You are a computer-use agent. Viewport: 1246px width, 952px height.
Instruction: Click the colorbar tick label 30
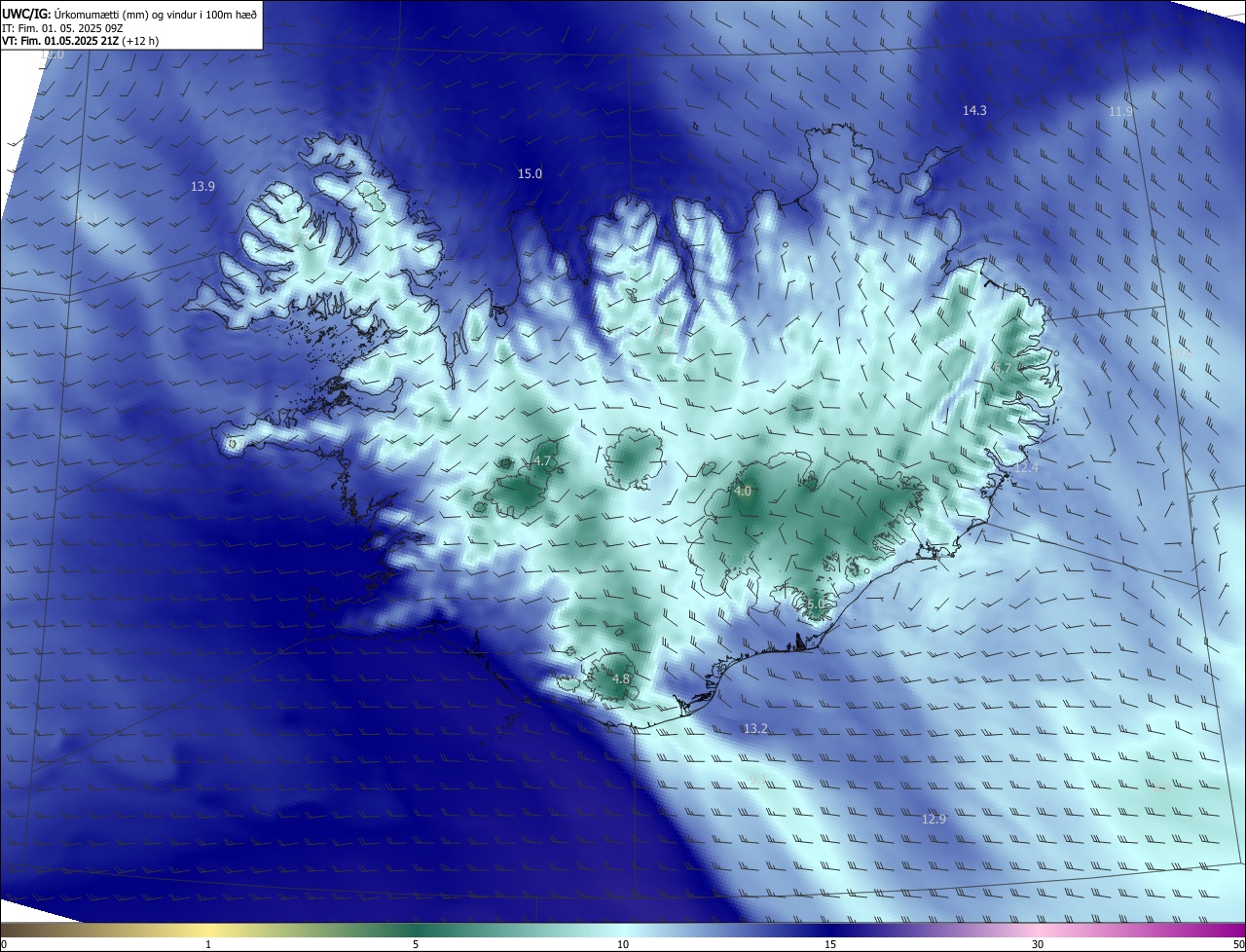click(1038, 944)
